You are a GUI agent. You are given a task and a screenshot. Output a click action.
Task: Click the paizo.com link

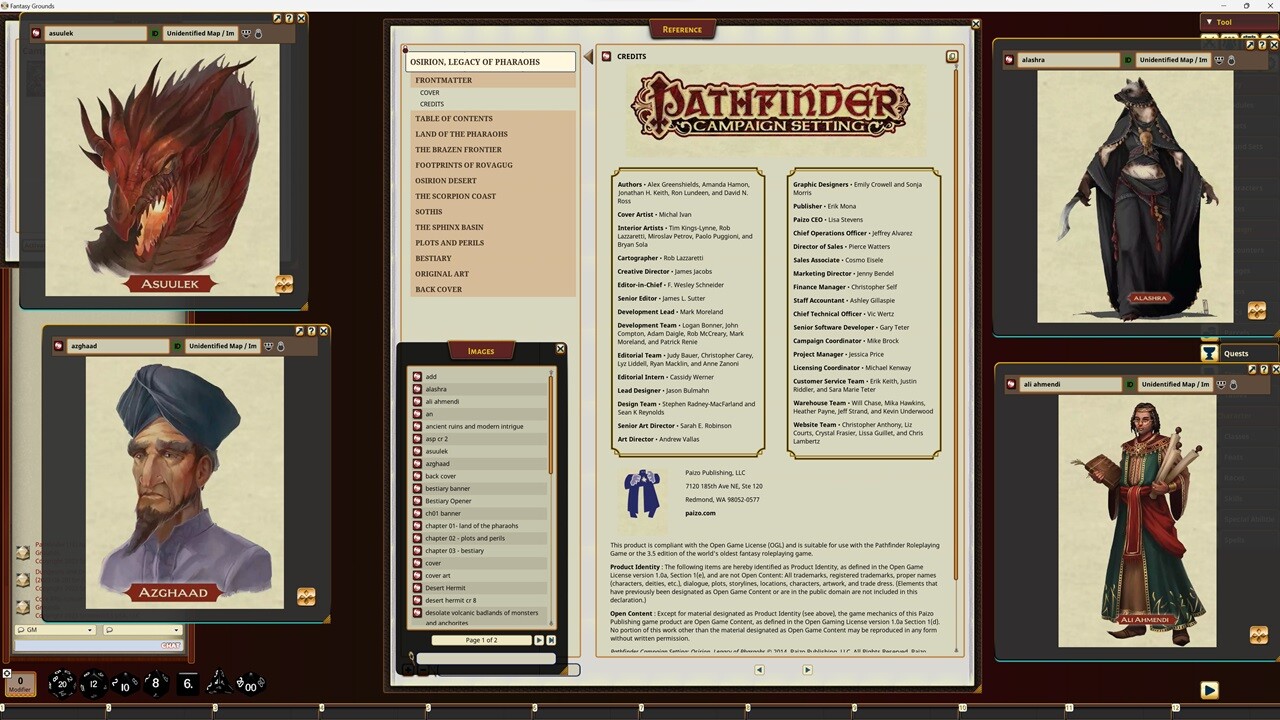click(x=700, y=513)
